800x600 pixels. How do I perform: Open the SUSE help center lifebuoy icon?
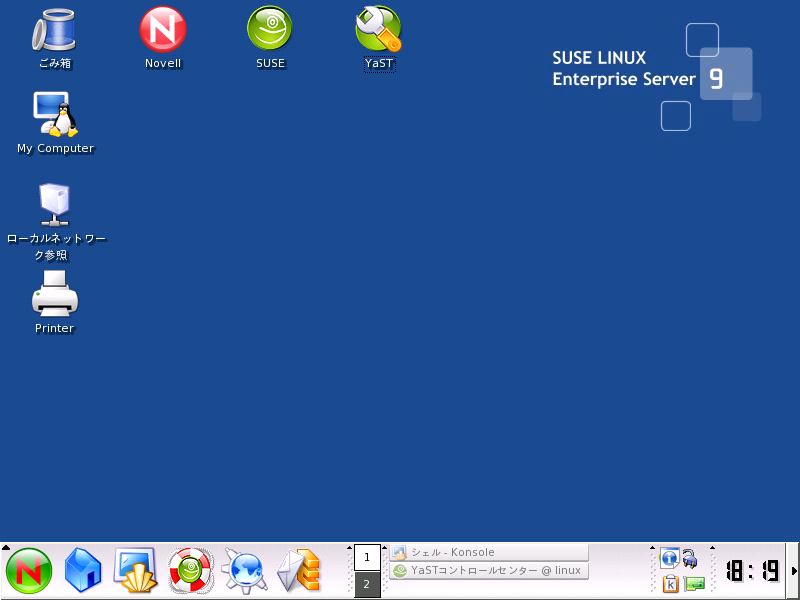point(190,570)
